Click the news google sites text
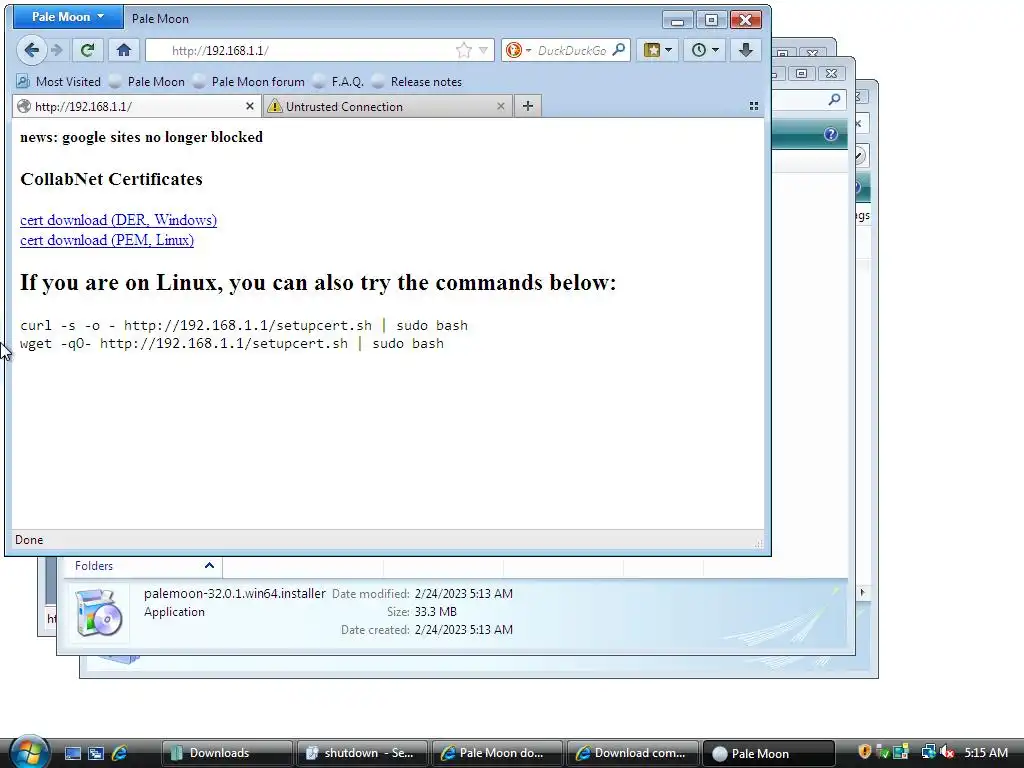Viewport: 1024px width, 768px height. click(141, 137)
